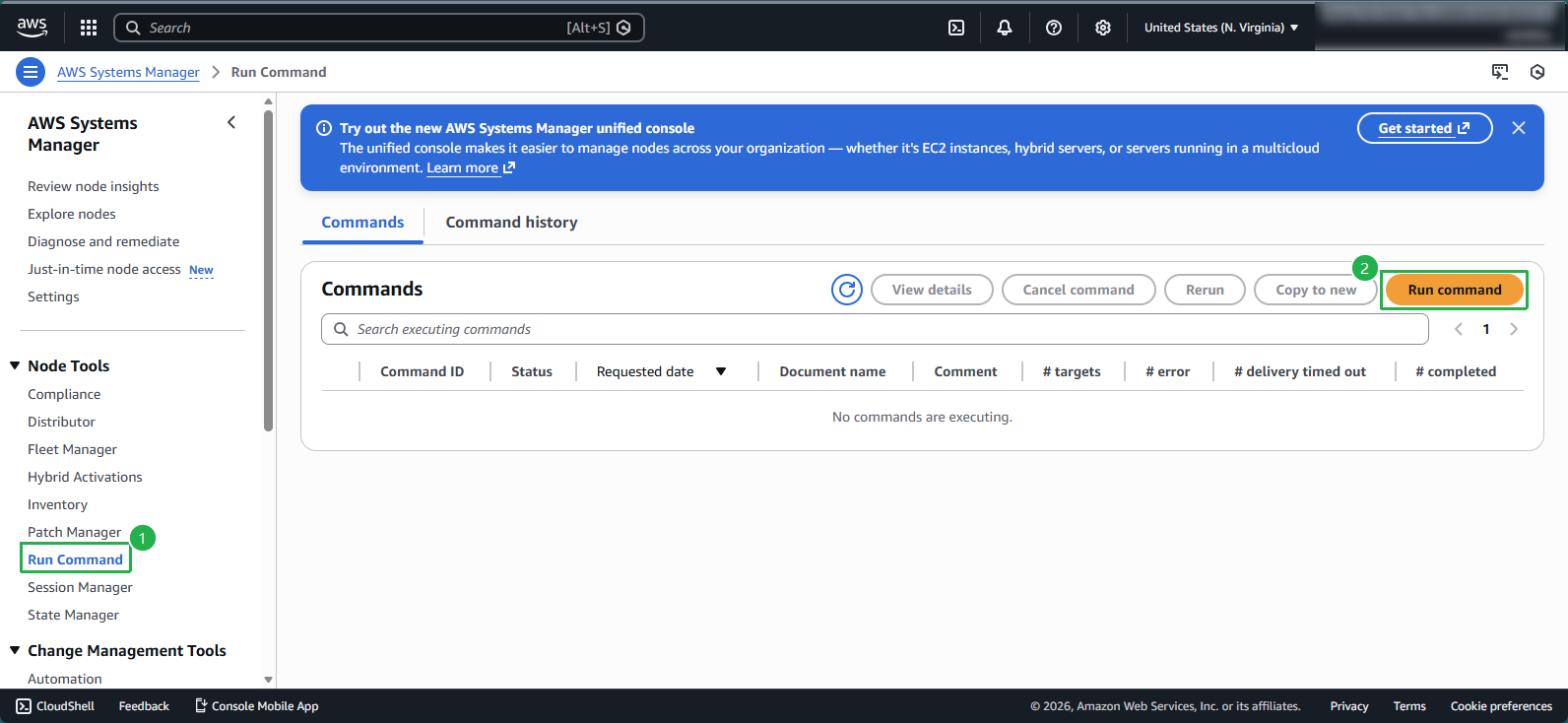Image resolution: width=1568 pixels, height=723 pixels.
Task: Go to next page of commands
Action: pos(1514,329)
